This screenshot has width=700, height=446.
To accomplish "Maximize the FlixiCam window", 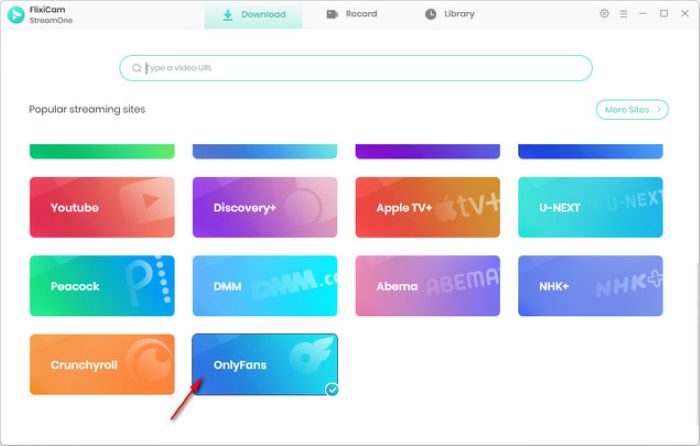I will coord(664,14).
